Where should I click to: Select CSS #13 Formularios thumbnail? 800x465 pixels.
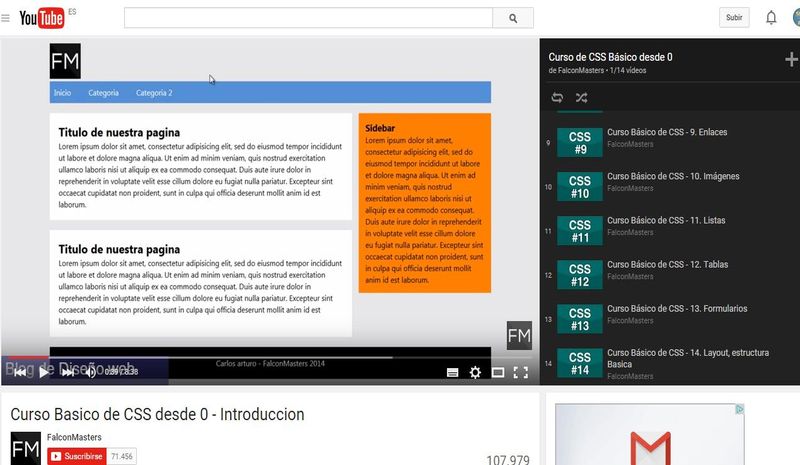(579, 319)
